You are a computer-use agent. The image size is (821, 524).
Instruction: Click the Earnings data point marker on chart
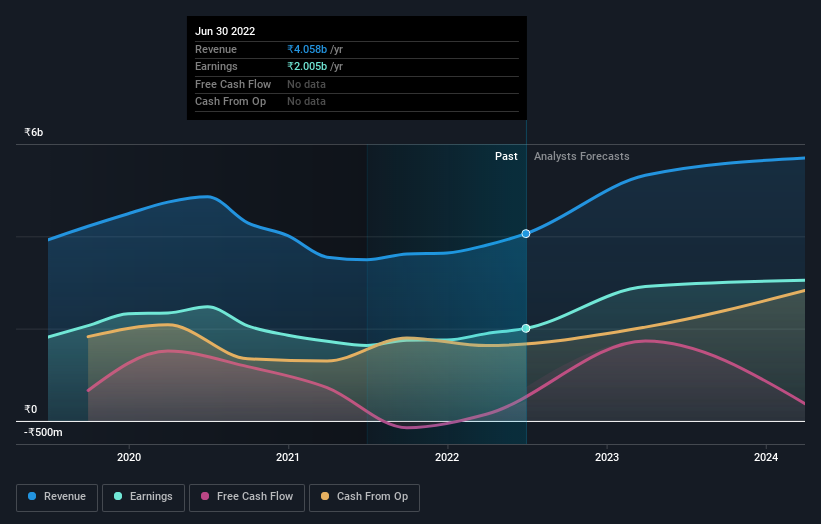coord(526,328)
